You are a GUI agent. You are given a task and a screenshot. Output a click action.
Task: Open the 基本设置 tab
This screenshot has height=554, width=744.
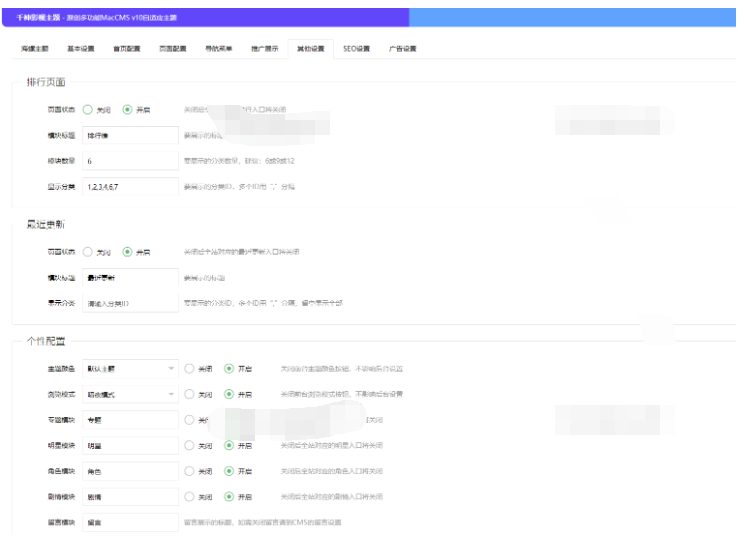coord(80,48)
